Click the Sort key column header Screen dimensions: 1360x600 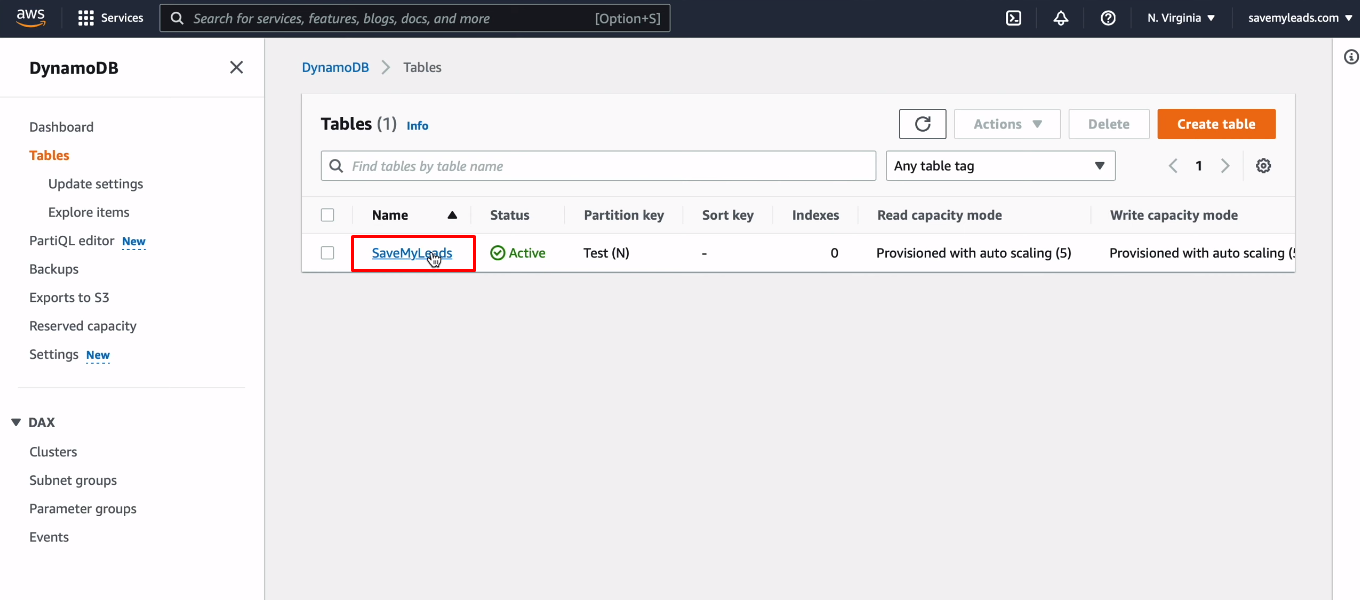click(728, 215)
